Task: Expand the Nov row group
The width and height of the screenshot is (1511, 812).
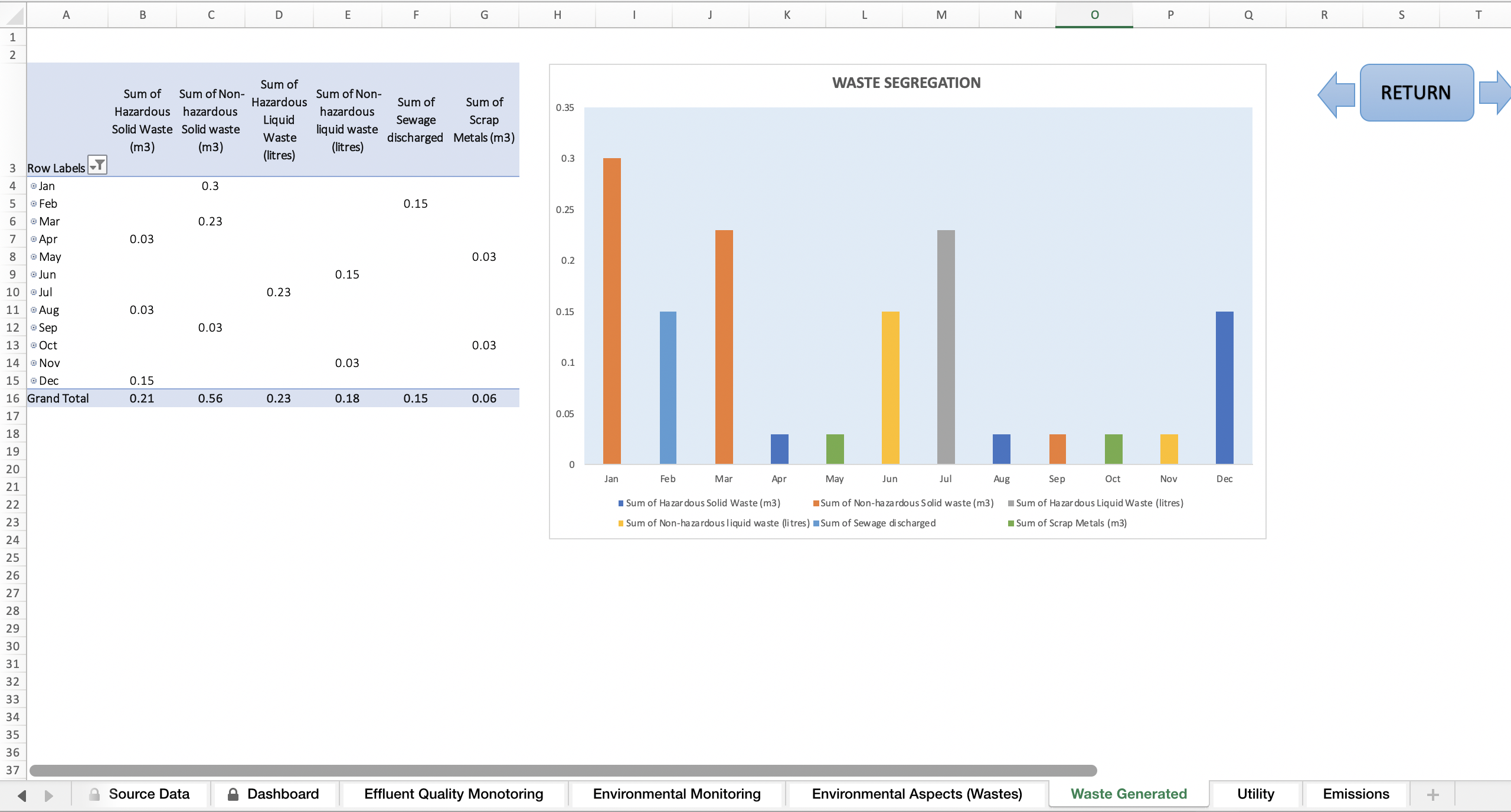Action: (34, 363)
